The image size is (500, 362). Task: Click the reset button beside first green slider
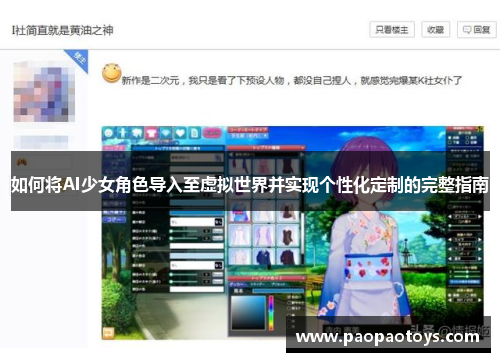[218, 231]
